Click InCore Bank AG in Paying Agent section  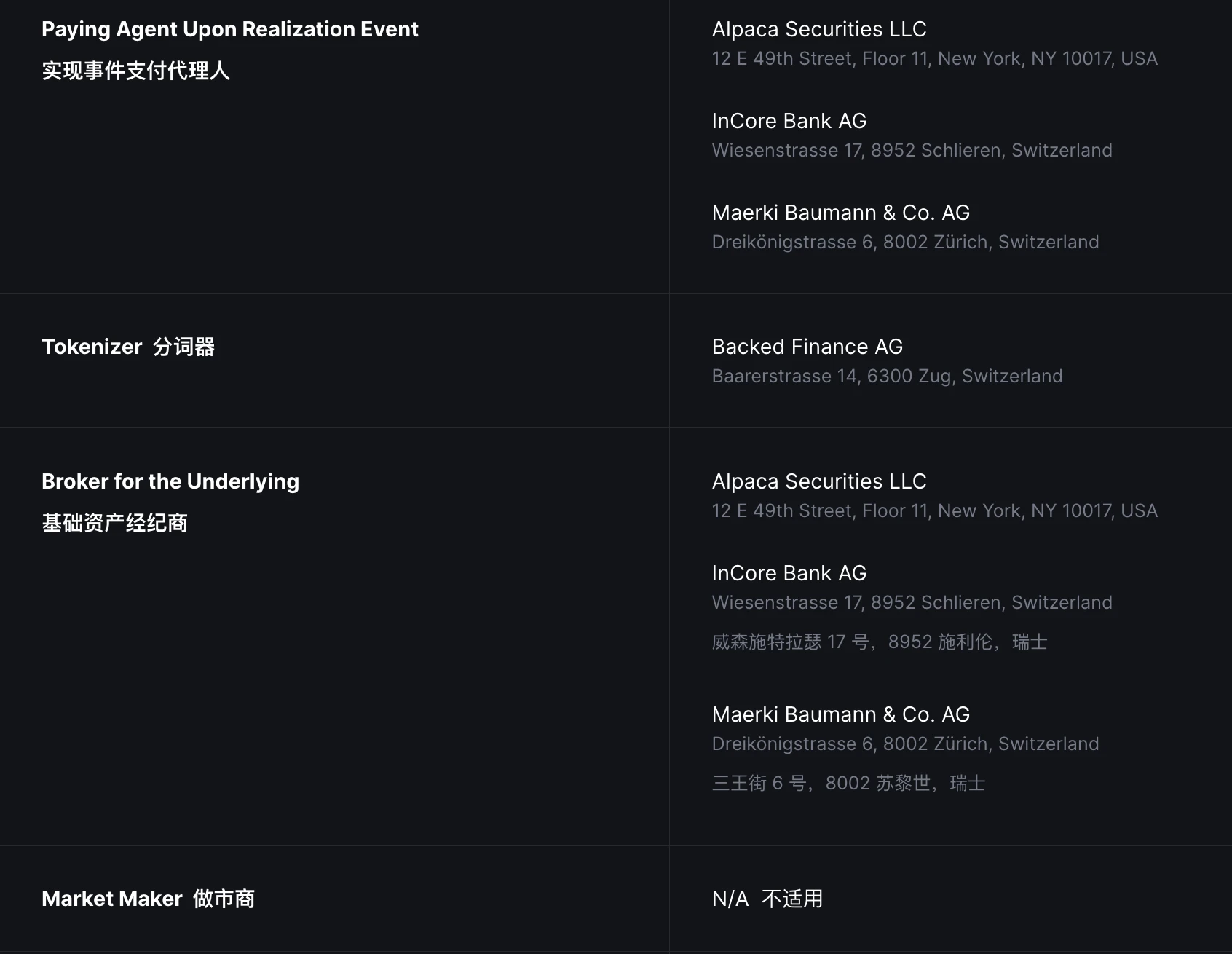pyautogui.click(x=789, y=121)
